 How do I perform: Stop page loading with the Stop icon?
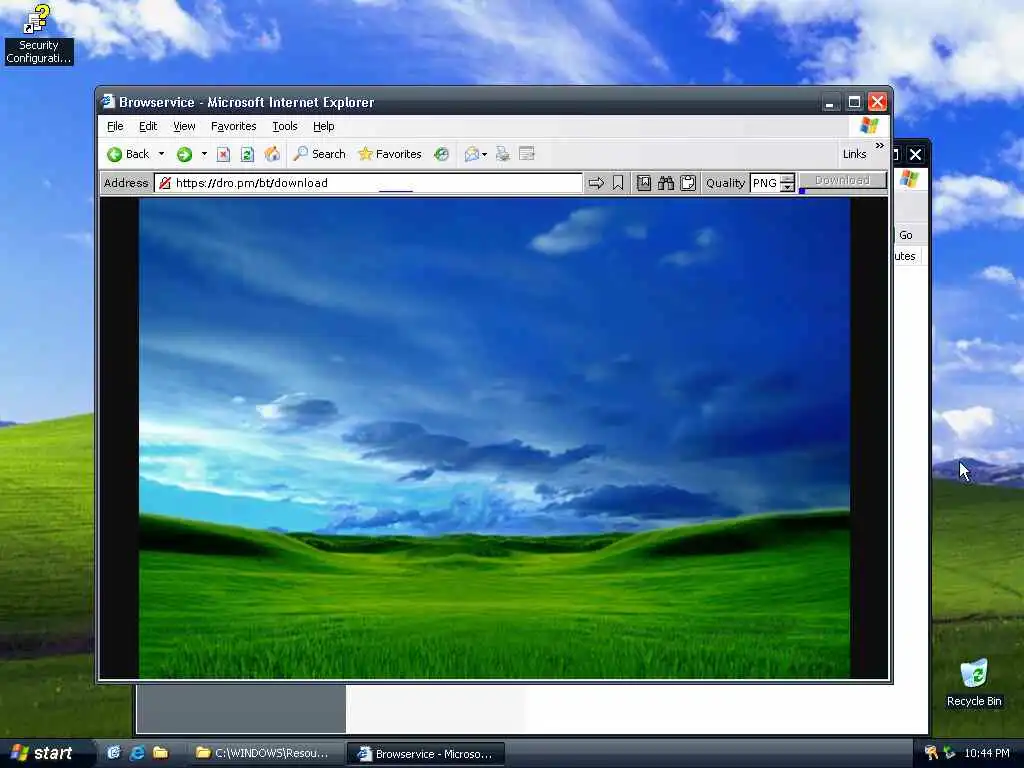coord(223,154)
